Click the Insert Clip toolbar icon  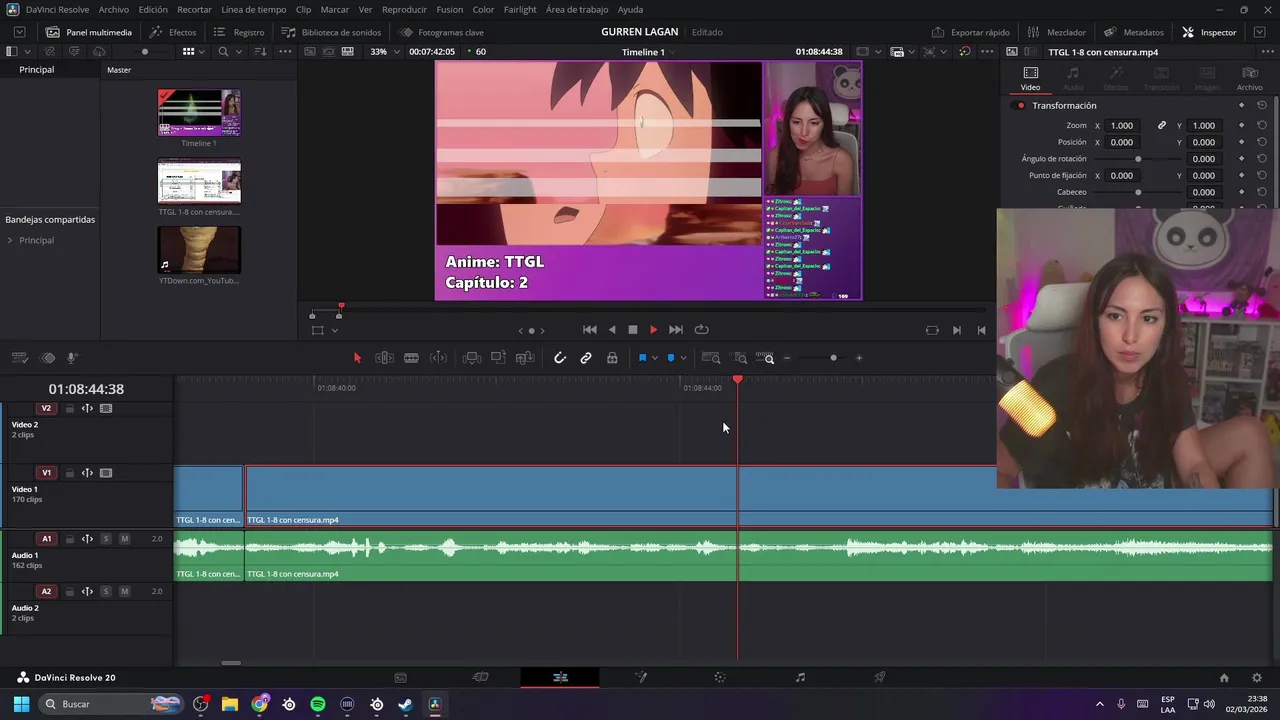(x=472, y=358)
